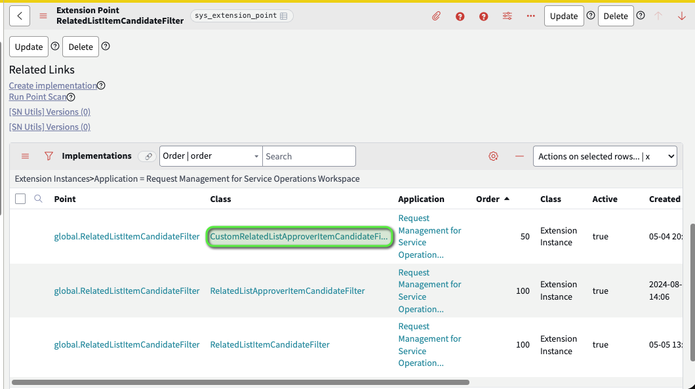This screenshot has width=695, height=389.
Task: Click the lower Update button
Action: (29, 47)
